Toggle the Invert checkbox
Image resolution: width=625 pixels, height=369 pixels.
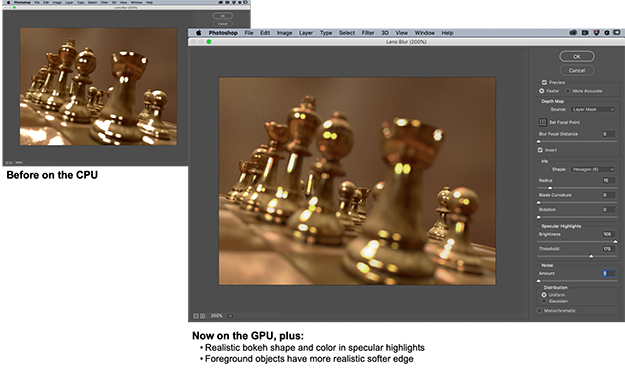[x=540, y=150]
